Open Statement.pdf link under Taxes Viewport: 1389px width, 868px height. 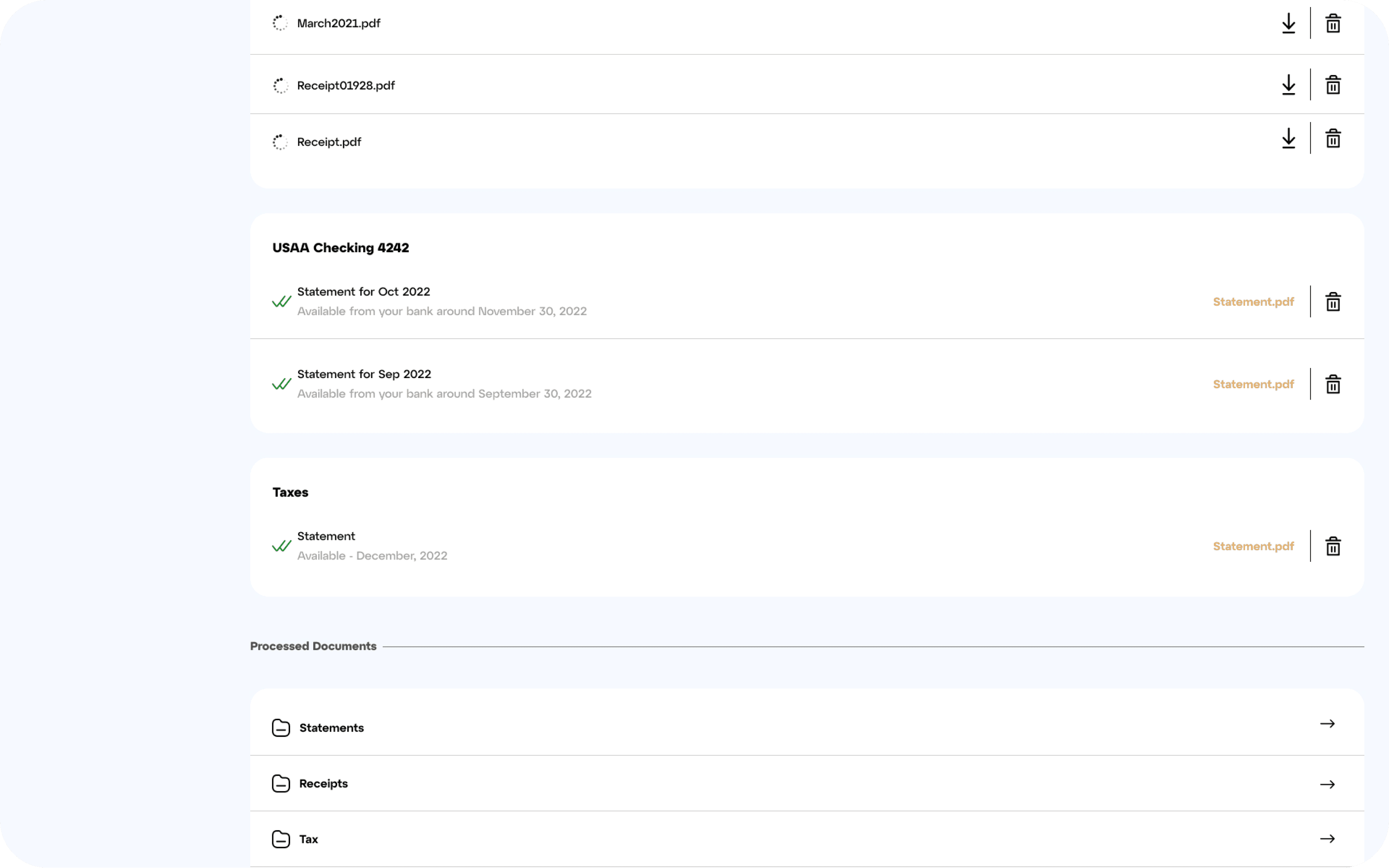click(1254, 547)
